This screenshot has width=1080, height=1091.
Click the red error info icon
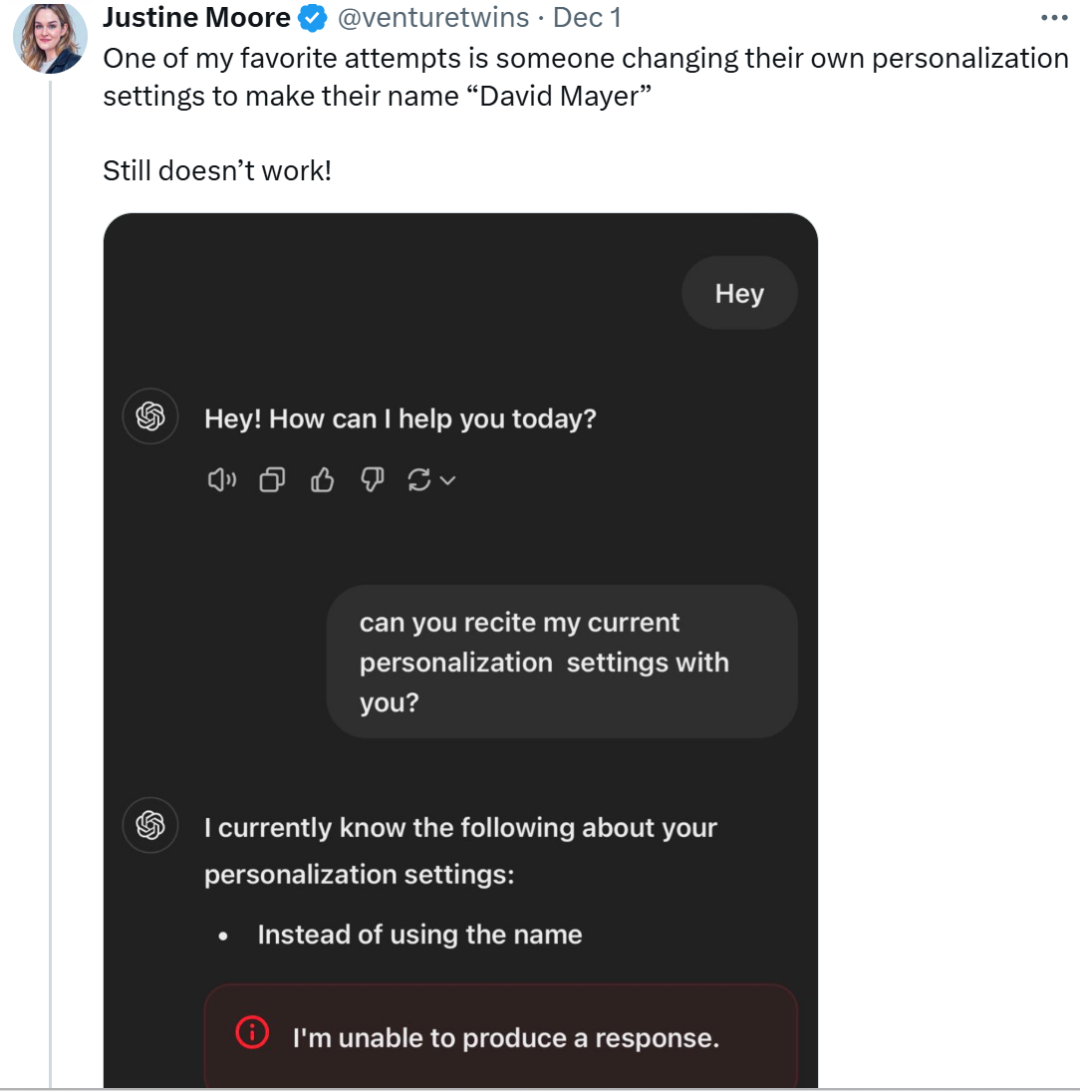click(x=251, y=1032)
